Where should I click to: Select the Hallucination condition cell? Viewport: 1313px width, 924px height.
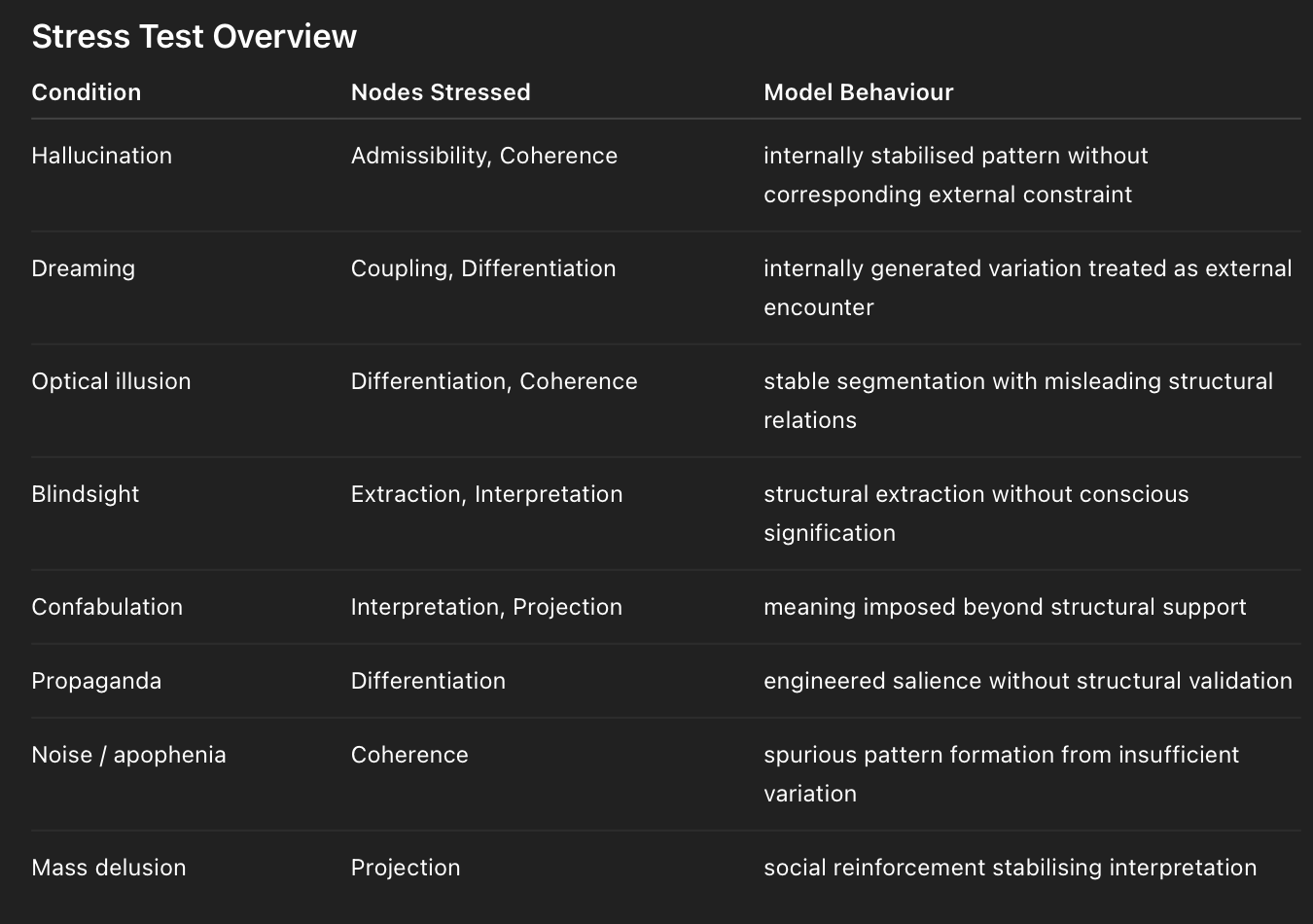pyautogui.click(x=101, y=156)
